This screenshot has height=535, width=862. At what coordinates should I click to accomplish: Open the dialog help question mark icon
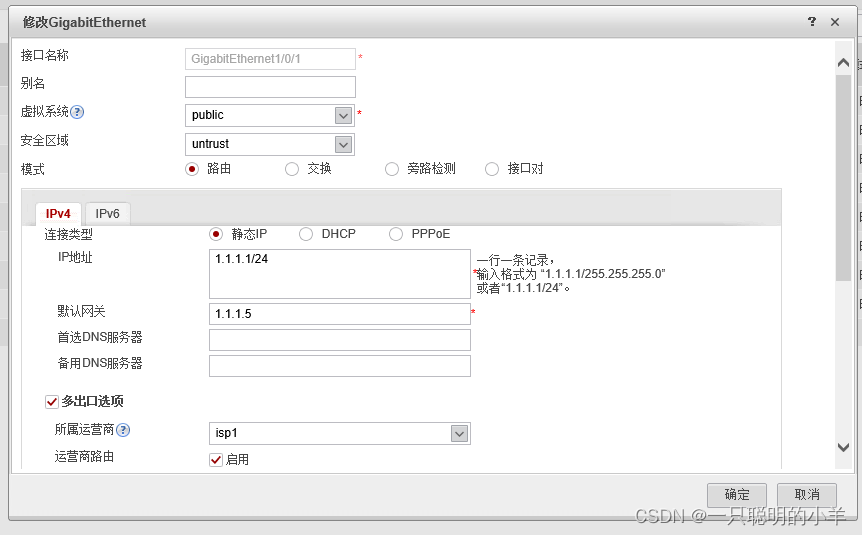812,21
